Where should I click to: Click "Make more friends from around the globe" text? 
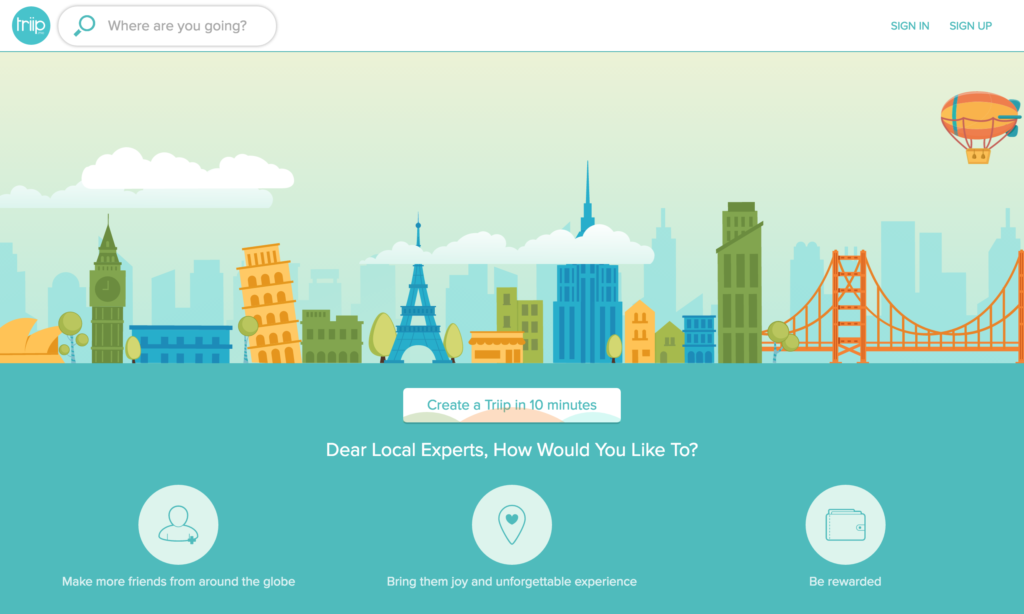(178, 581)
